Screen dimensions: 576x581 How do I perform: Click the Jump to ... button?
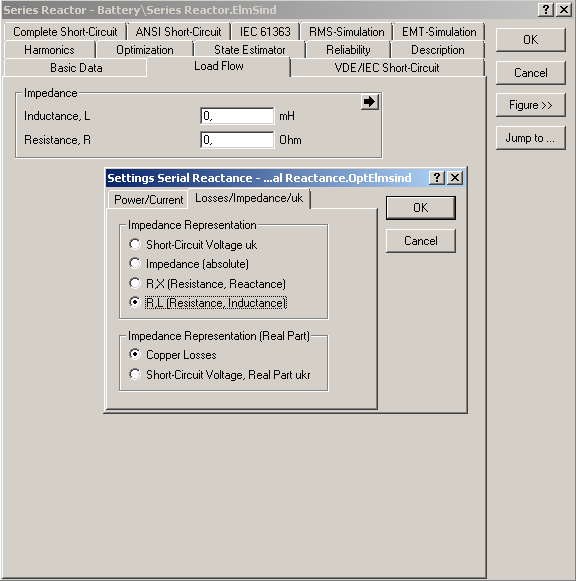pyautogui.click(x=530, y=138)
